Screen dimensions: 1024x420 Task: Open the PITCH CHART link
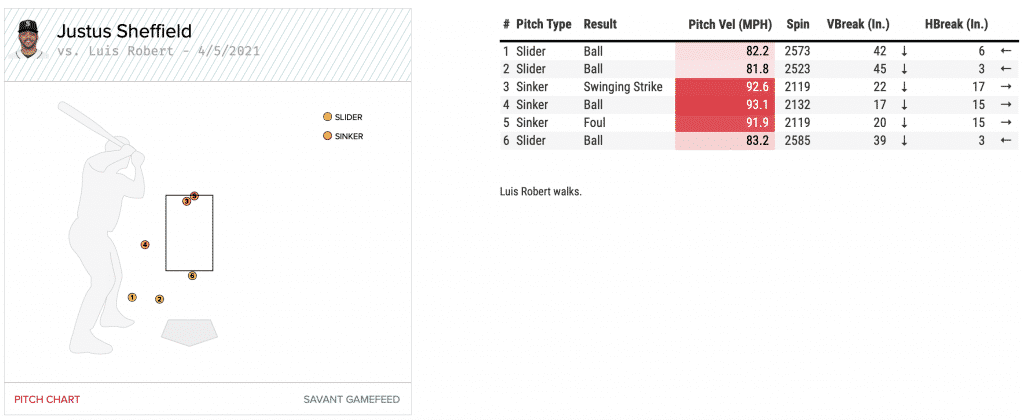click(47, 399)
